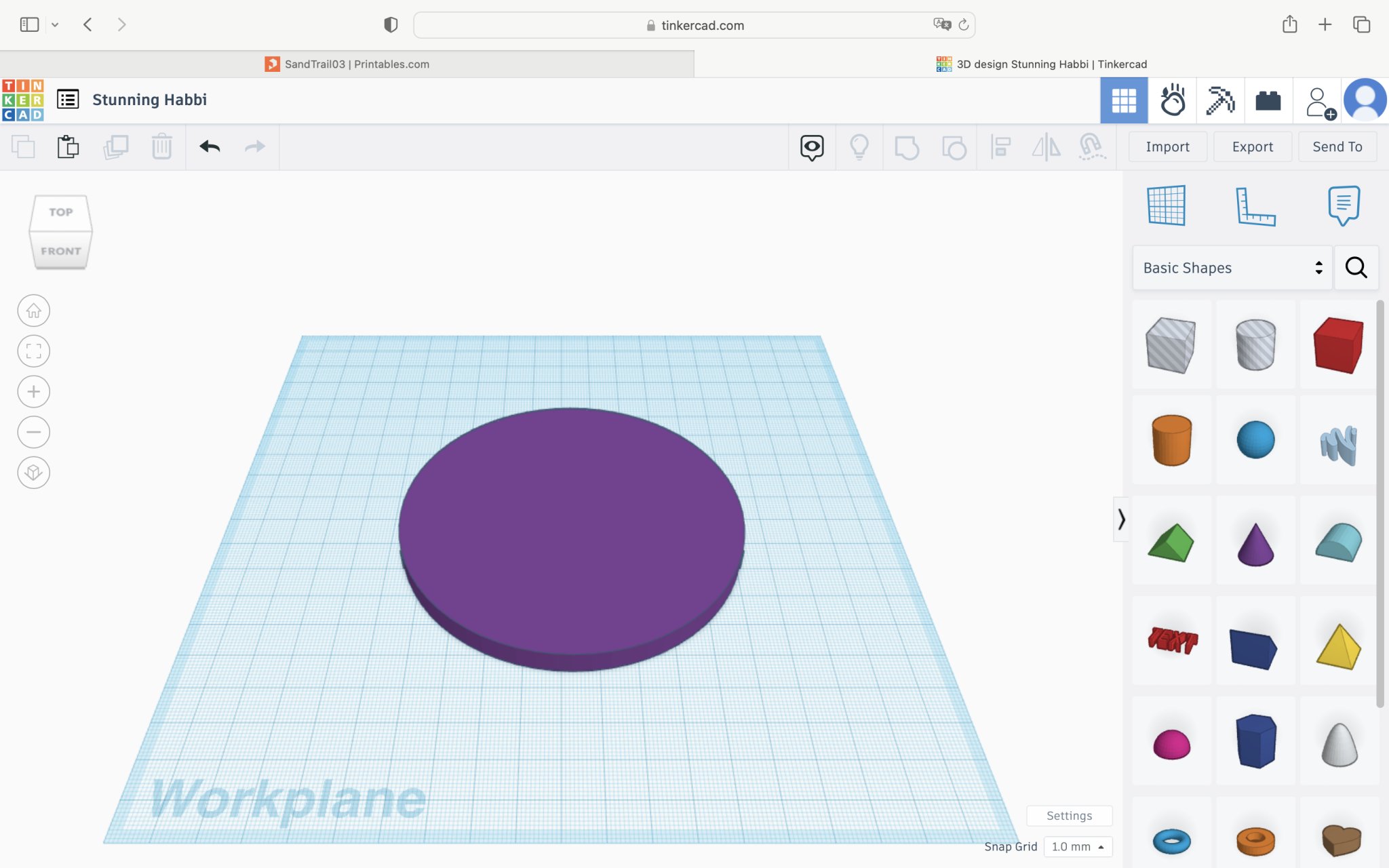1389x868 pixels.
Task: Collapse the shapes panel chevron
Action: pos(1121,519)
